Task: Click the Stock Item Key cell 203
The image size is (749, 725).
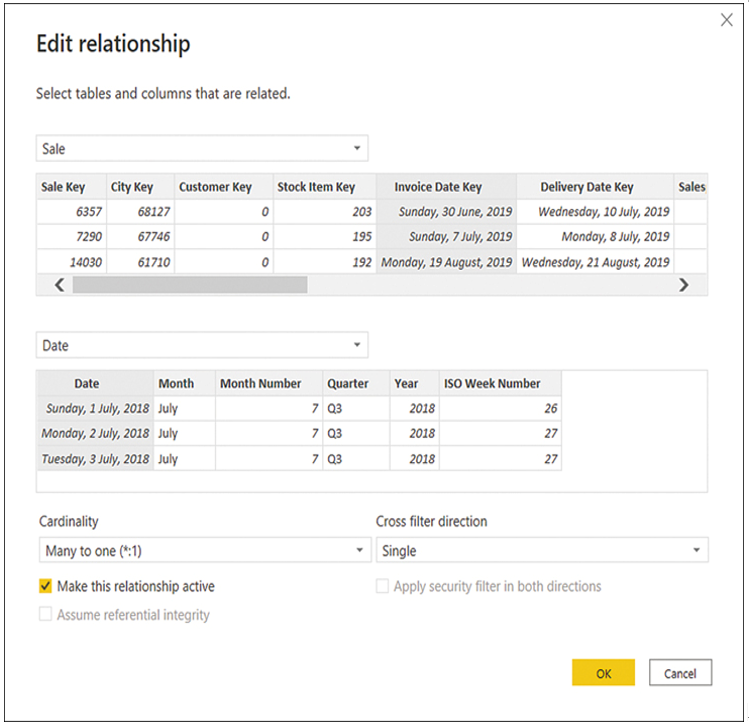Action: pos(324,212)
